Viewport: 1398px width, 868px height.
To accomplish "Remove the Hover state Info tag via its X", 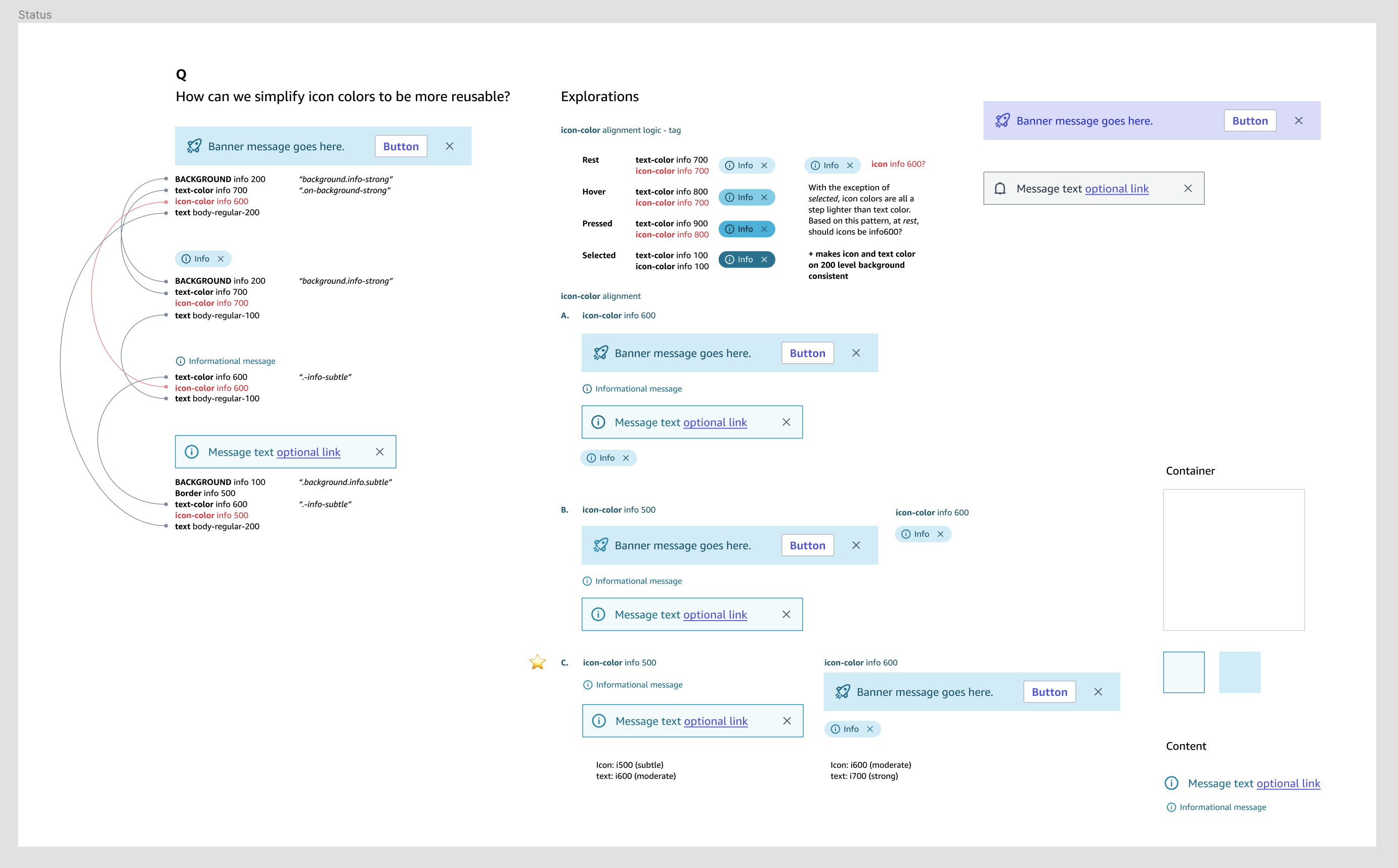I will (x=764, y=197).
